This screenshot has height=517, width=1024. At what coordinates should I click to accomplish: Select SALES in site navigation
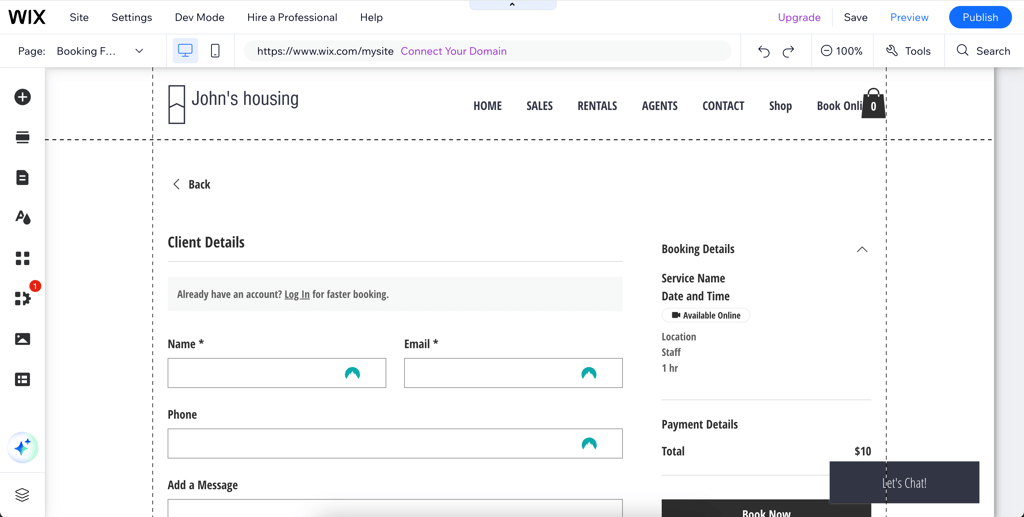(x=539, y=106)
